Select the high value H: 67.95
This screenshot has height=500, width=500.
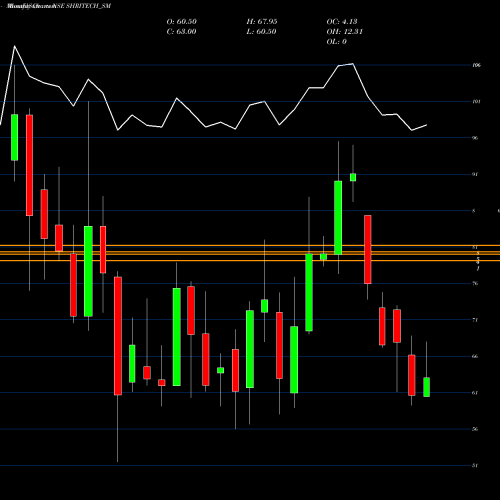(x=262, y=22)
